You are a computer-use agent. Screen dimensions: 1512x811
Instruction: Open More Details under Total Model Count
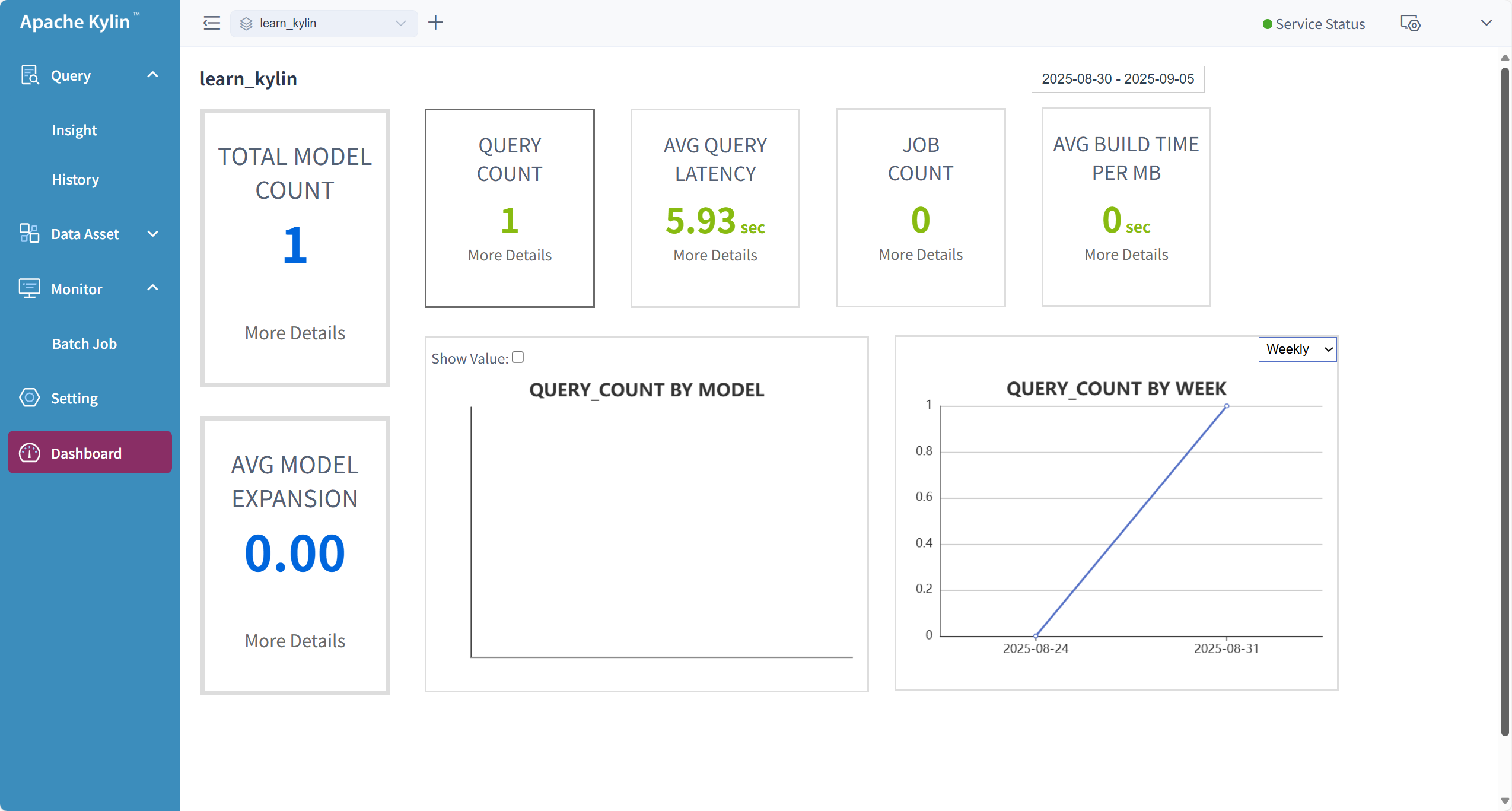295,333
